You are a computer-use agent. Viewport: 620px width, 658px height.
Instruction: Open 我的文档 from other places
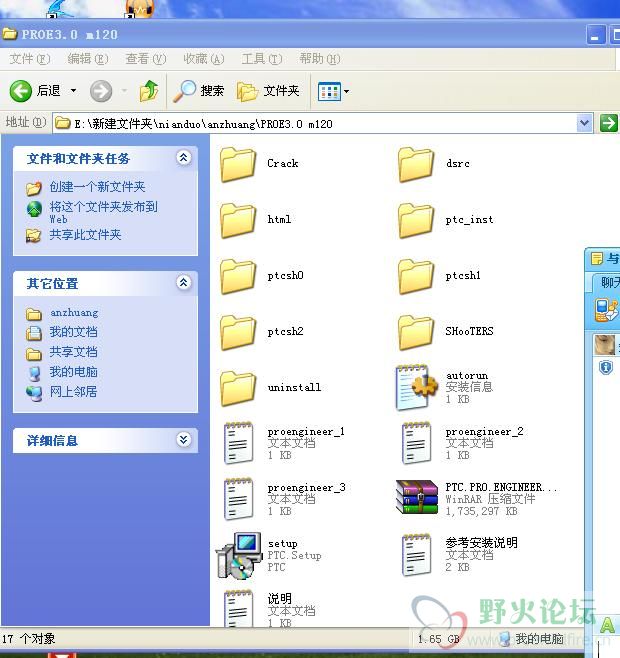click(x=73, y=332)
